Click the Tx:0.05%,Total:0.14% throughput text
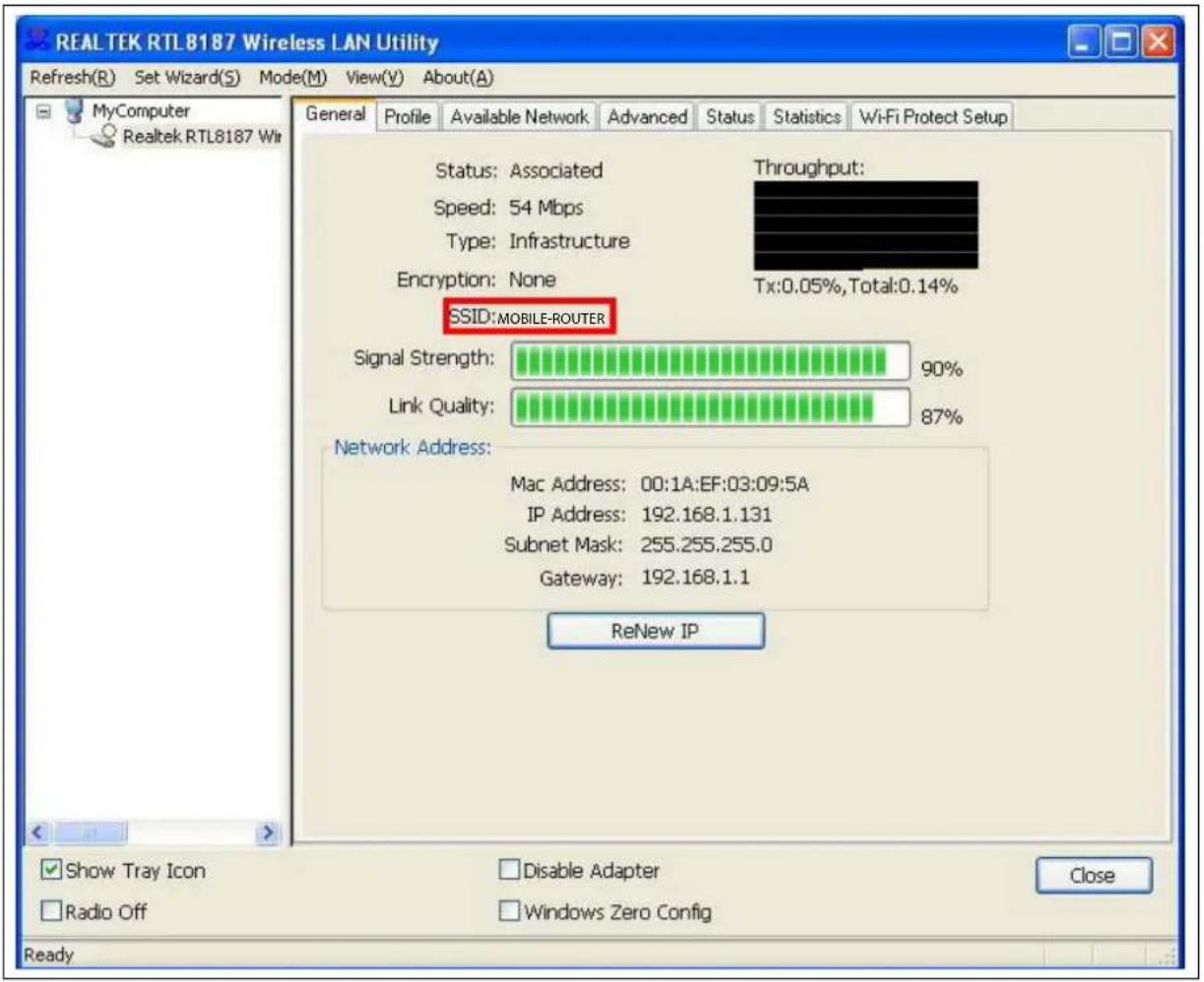1204x982 pixels. [x=855, y=286]
